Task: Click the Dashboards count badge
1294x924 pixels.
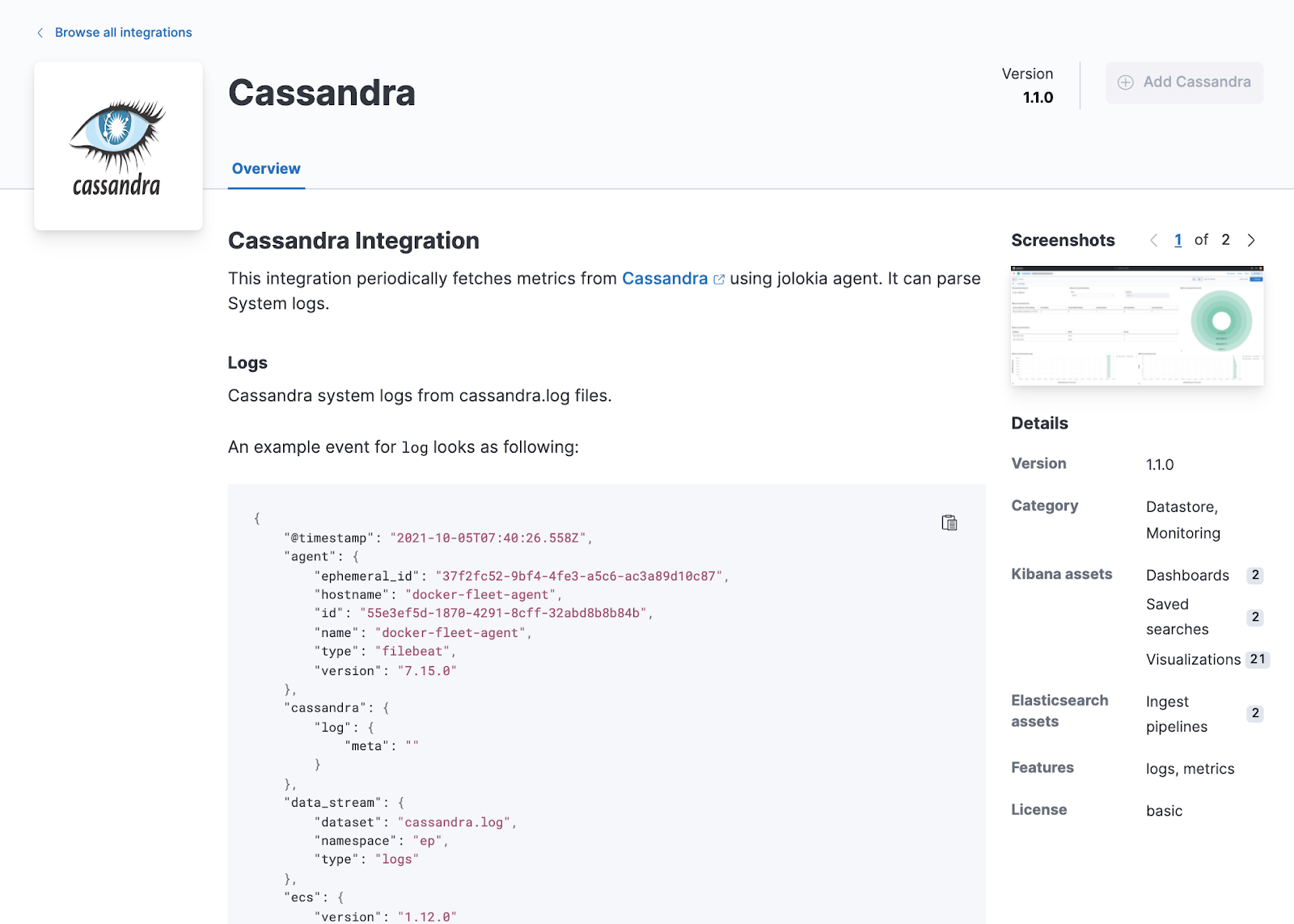Action: point(1254,575)
